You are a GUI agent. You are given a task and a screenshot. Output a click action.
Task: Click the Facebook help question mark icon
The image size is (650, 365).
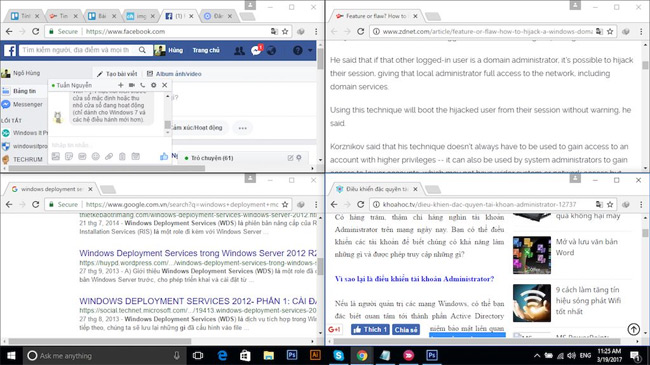click(297, 51)
